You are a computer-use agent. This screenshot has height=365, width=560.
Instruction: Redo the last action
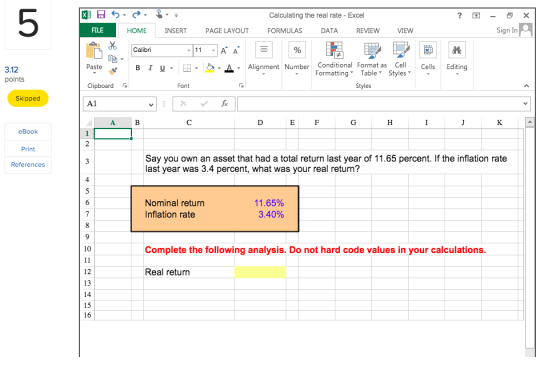click(x=136, y=15)
